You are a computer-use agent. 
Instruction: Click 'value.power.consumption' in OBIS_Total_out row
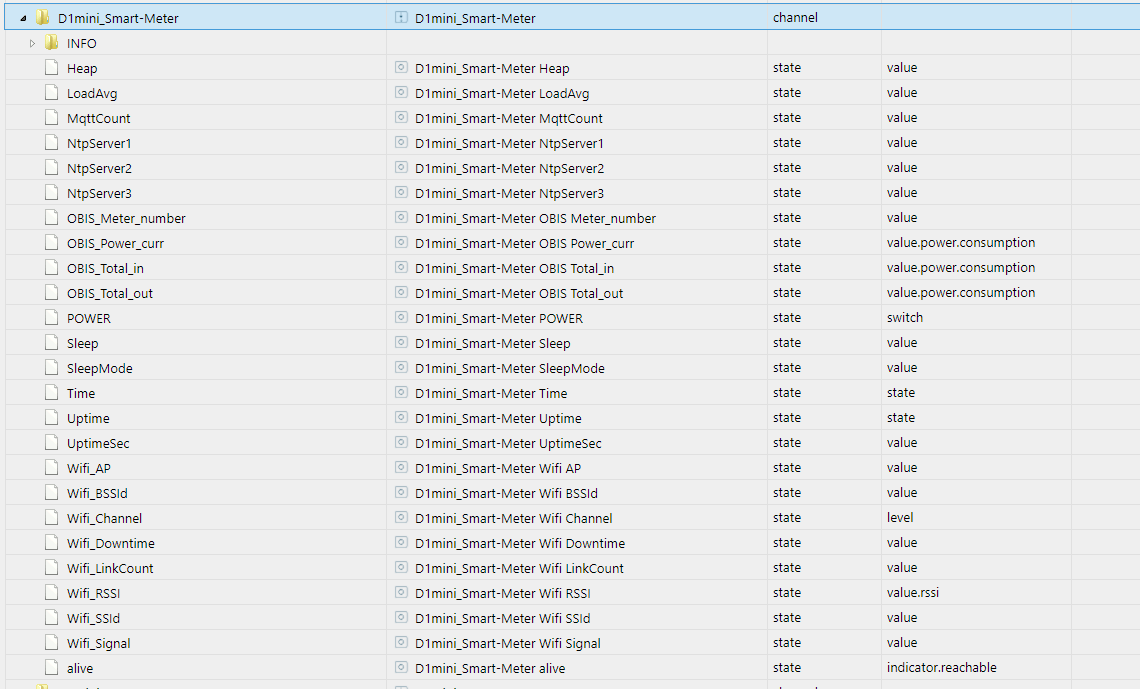(x=960, y=292)
